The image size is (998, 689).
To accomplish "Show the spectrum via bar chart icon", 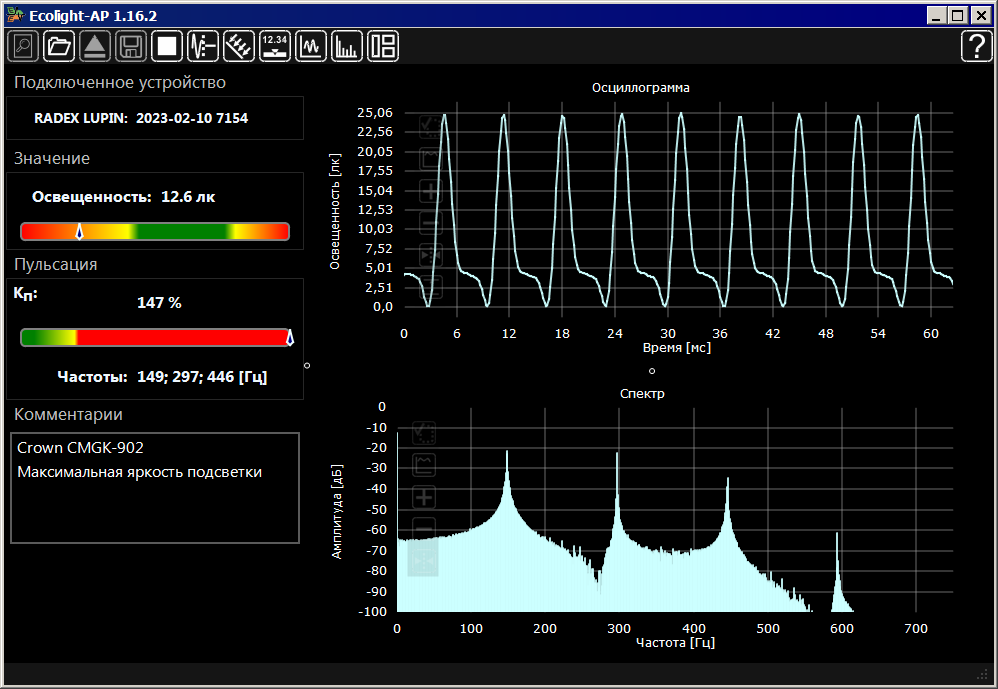I will click(347, 46).
